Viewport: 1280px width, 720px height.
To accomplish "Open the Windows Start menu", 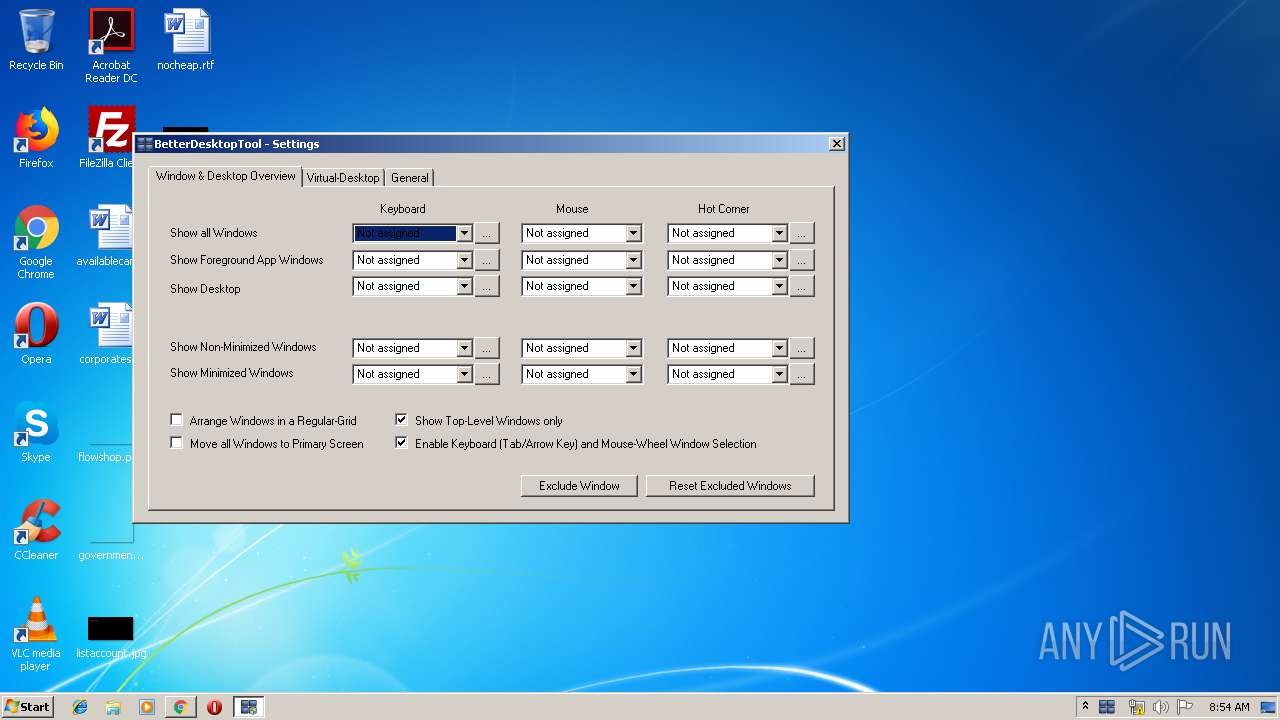I will pyautogui.click(x=28, y=707).
